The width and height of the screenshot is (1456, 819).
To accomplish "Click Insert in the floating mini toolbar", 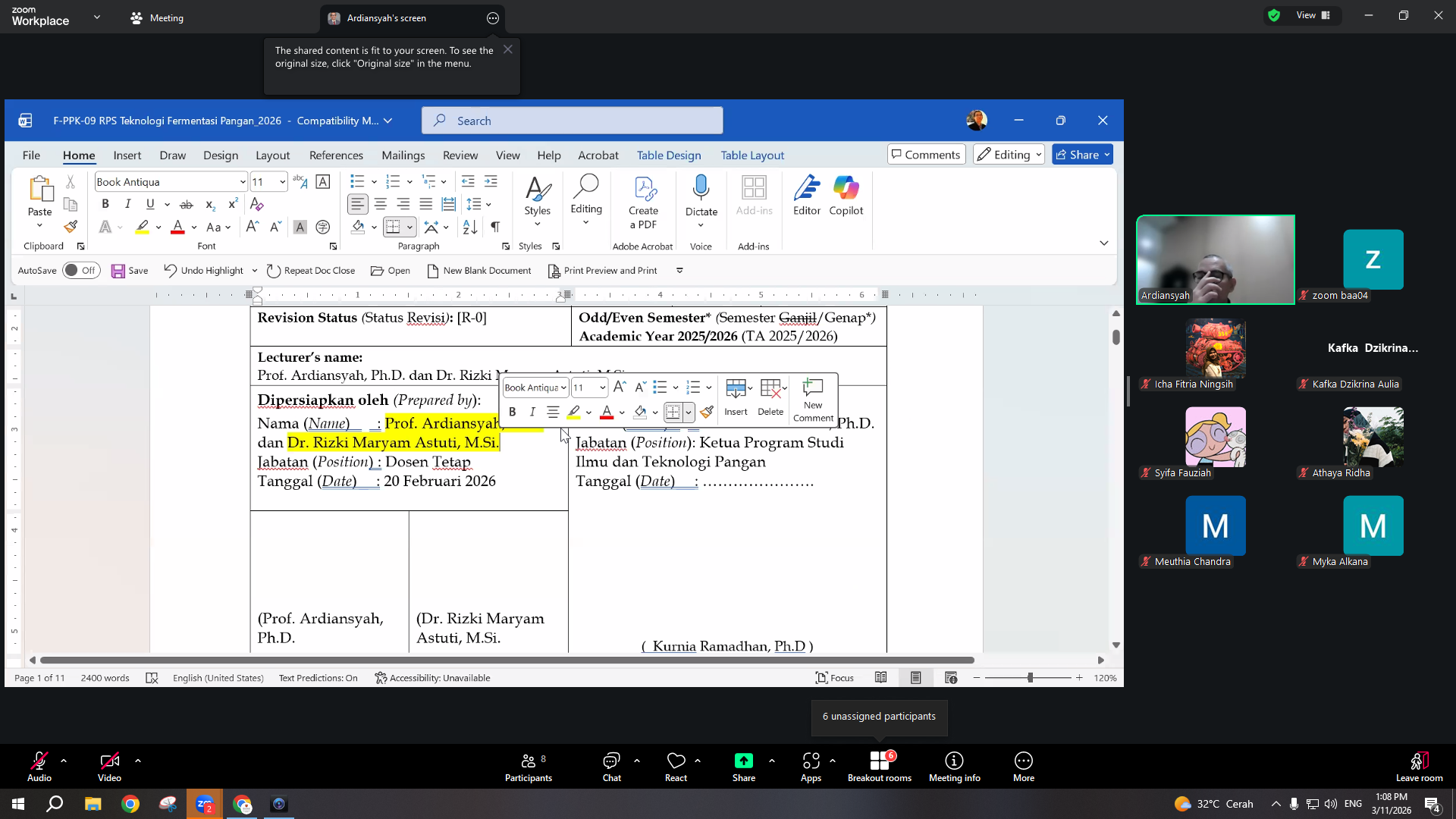I will coord(736,398).
